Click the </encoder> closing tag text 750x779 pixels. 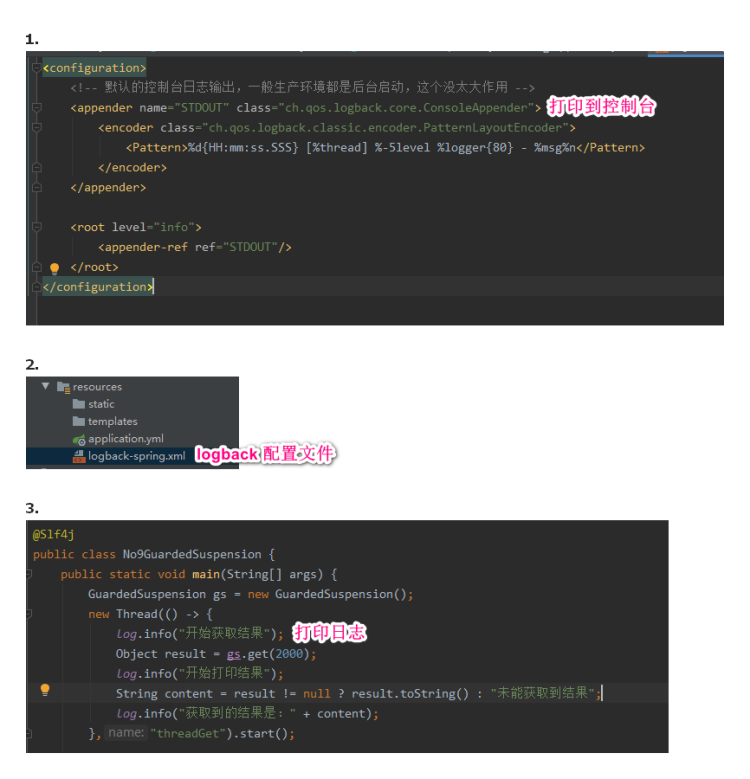(x=132, y=167)
